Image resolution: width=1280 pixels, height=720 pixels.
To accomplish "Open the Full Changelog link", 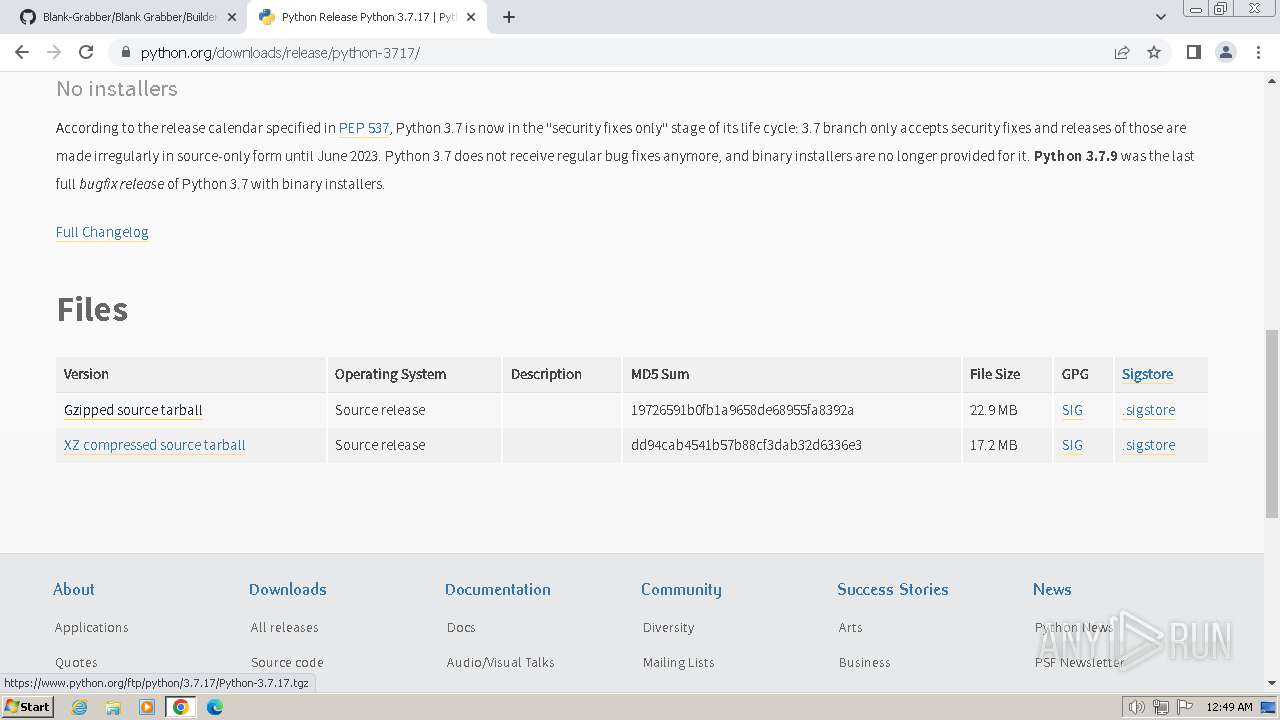I will coord(102,232).
